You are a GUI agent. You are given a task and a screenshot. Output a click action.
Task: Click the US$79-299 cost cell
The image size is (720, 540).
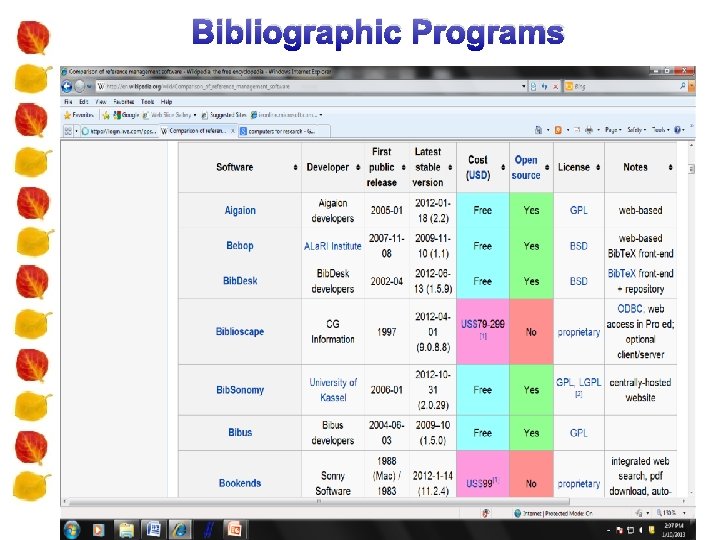pos(483,332)
